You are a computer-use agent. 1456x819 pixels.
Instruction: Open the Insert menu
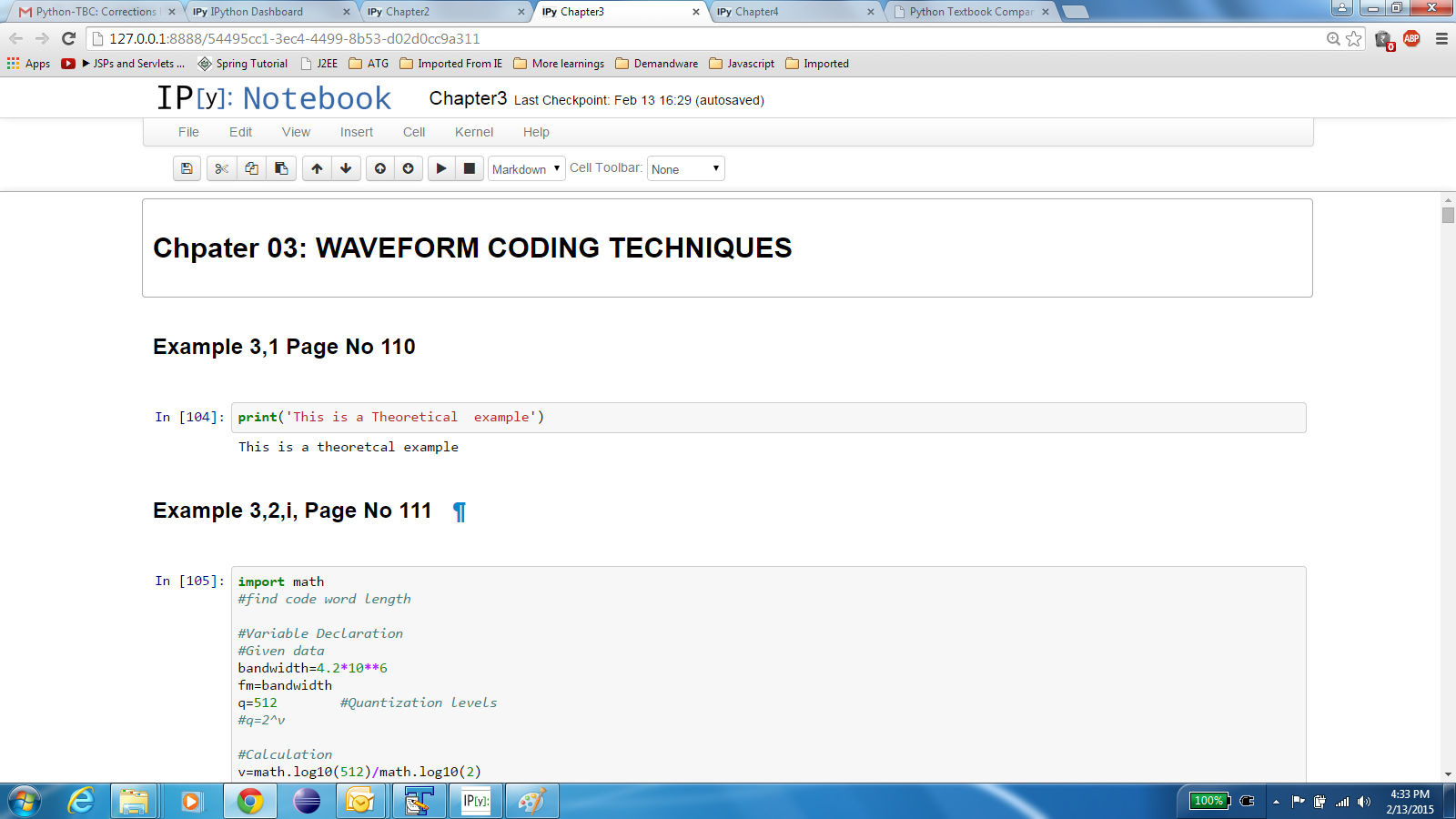pyautogui.click(x=357, y=132)
